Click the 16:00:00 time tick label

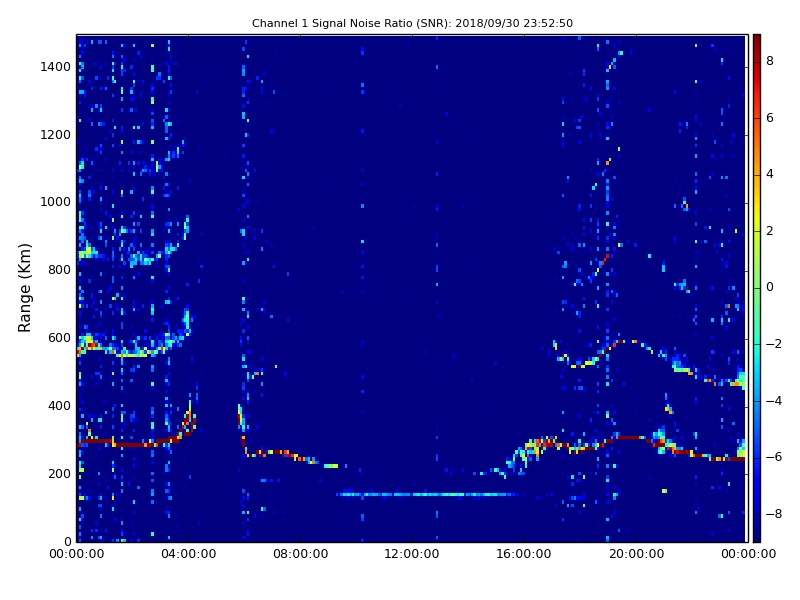524,554
